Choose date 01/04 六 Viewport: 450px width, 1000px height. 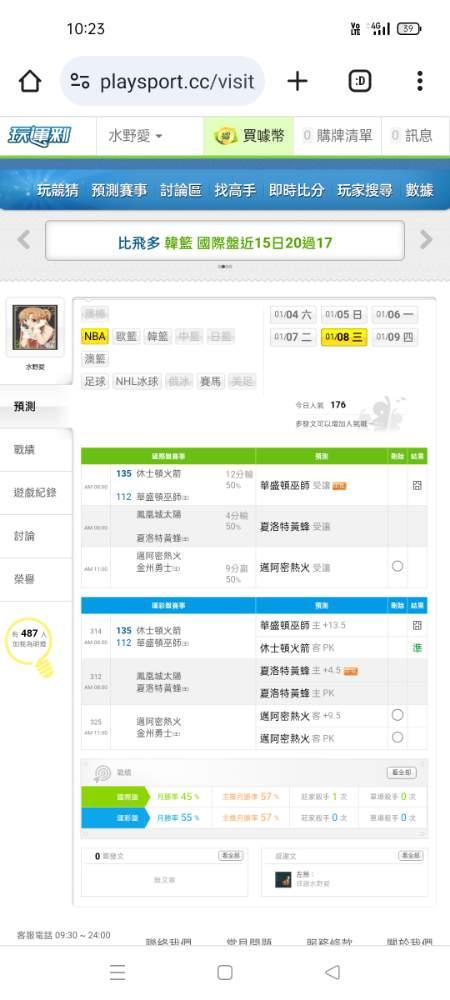(293, 314)
